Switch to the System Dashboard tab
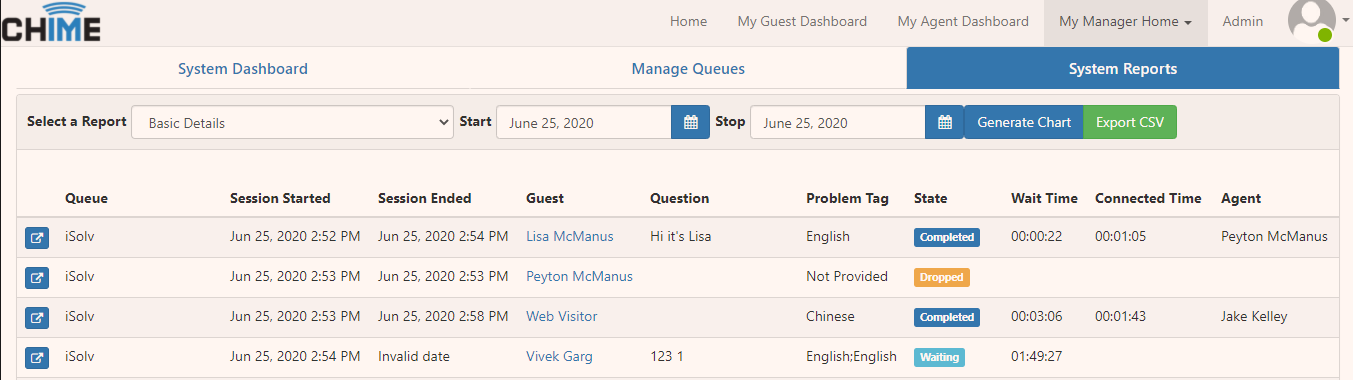The height and width of the screenshot is (380, 1353). [243, 69]
